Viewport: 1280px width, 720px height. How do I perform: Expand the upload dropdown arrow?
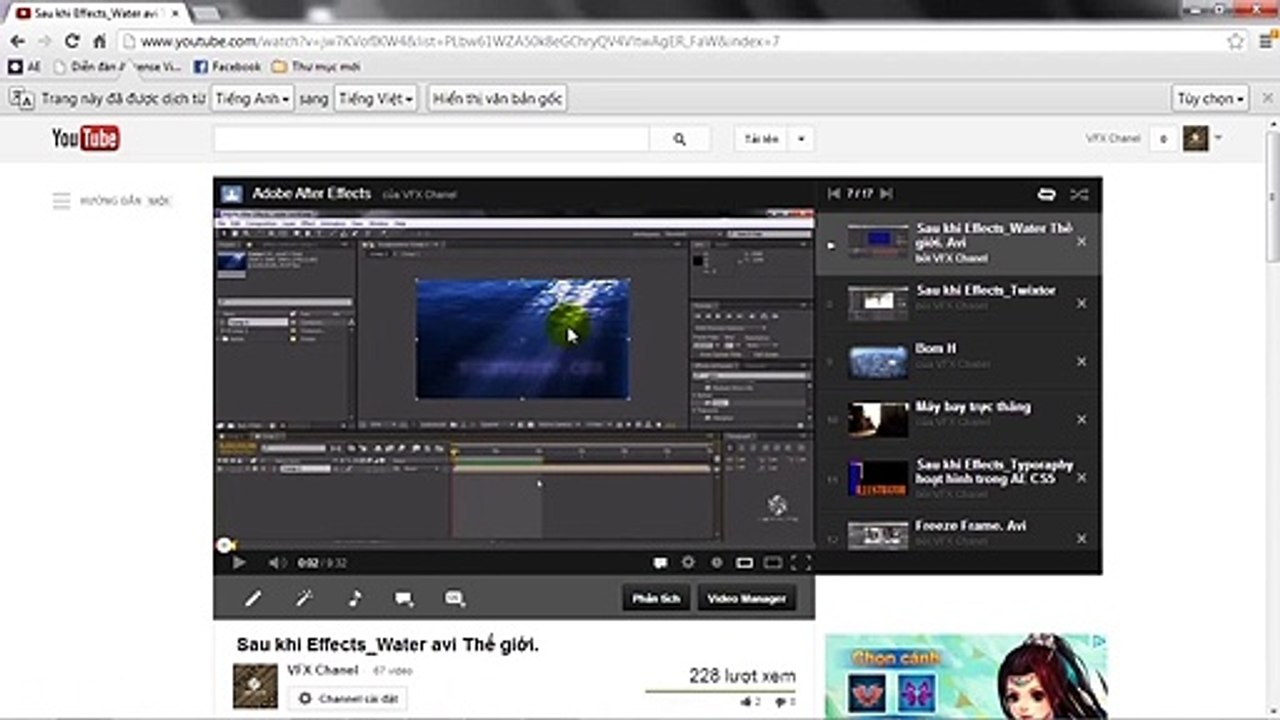(801, 139)
